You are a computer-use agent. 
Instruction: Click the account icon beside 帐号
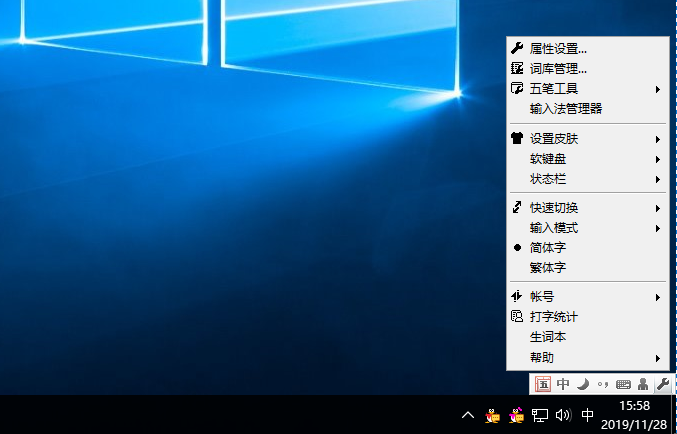[x=517, y=296]
